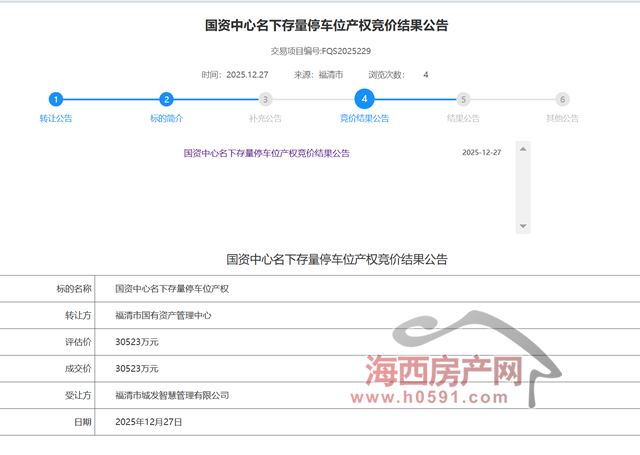The image size is (640, 455).
Task: Switch to the 标的简介 step tab
Action: [x=167, y=118]
